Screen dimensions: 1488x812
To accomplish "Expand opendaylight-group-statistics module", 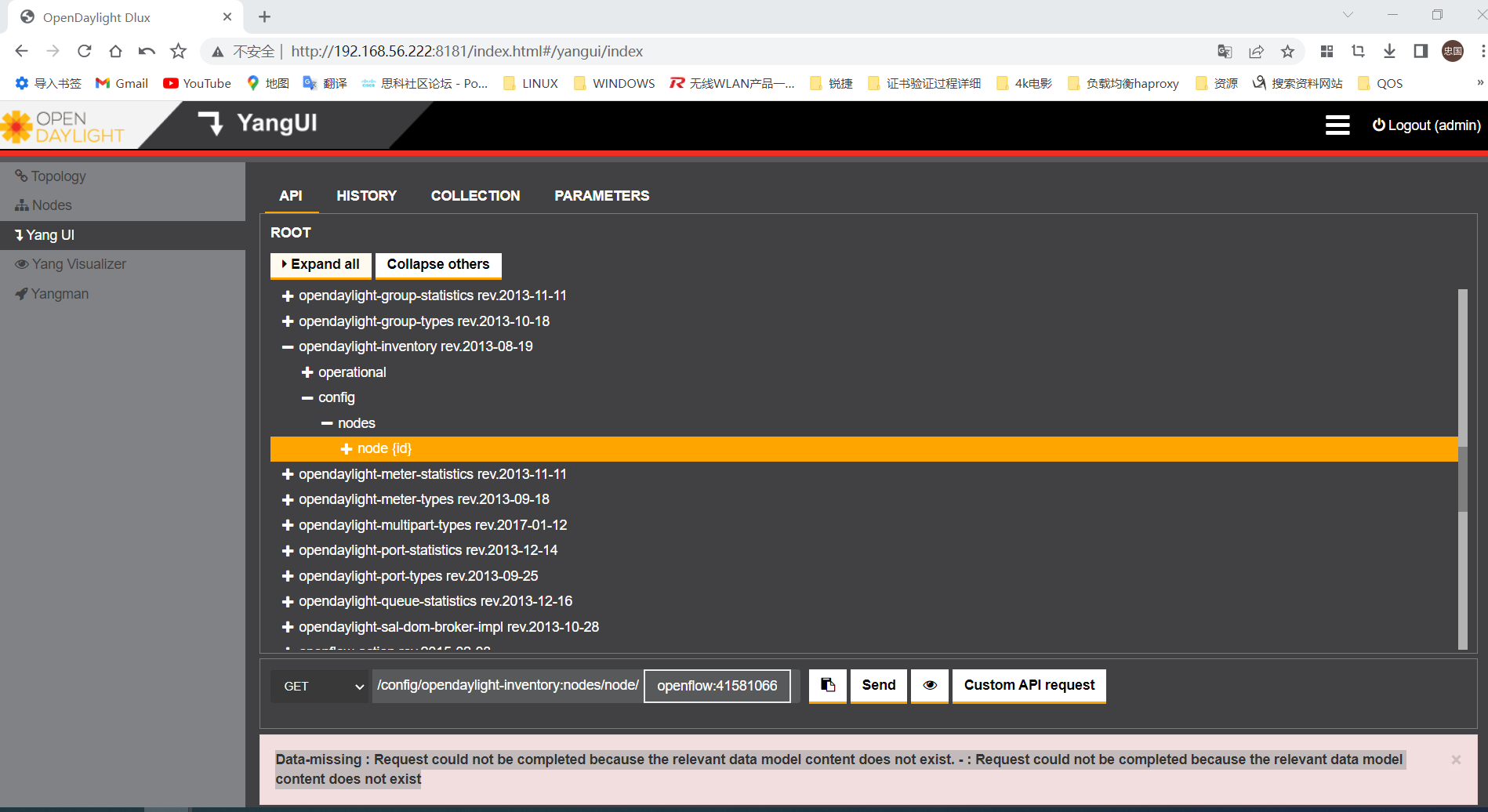I will click(x=288, y=296).
